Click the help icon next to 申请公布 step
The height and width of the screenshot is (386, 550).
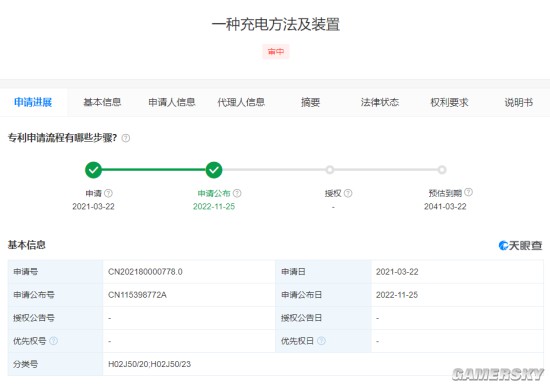tap(237, 193)
